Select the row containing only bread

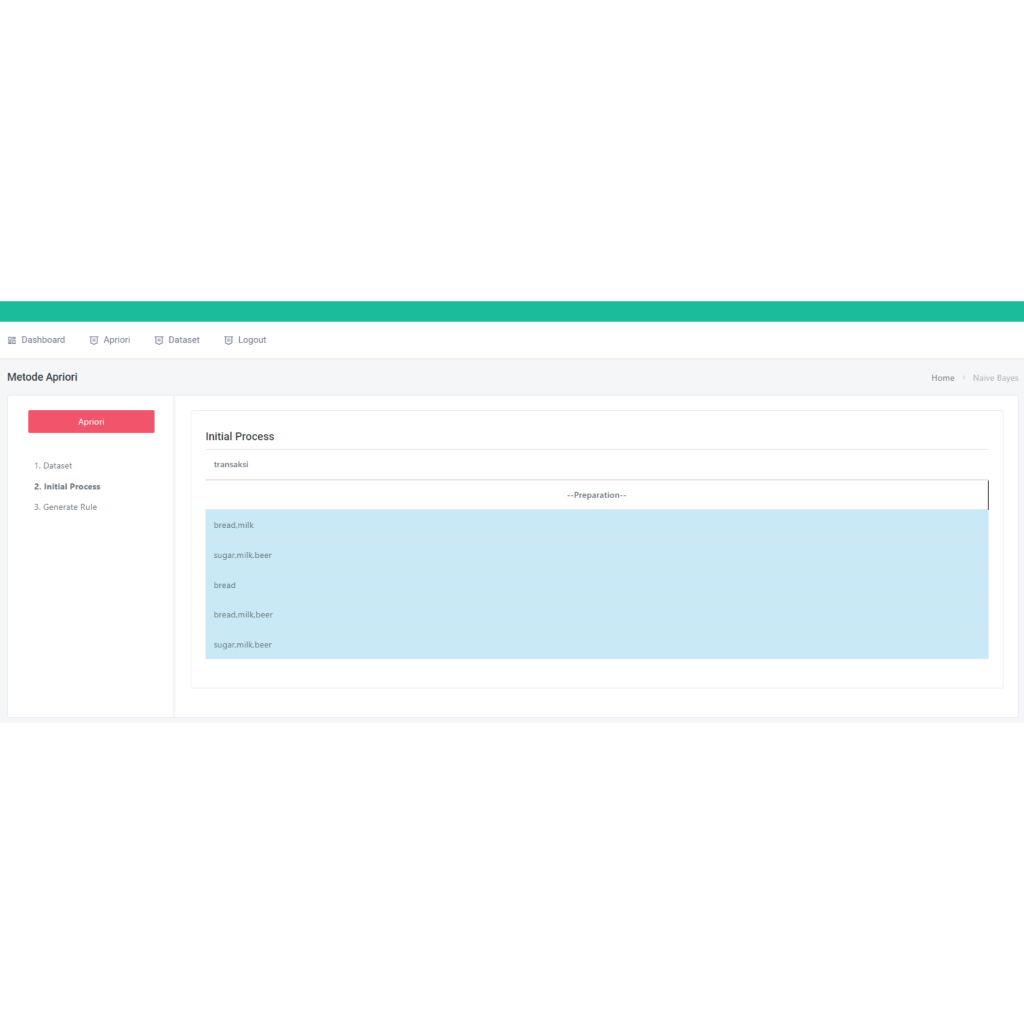[x=597, y=585]
